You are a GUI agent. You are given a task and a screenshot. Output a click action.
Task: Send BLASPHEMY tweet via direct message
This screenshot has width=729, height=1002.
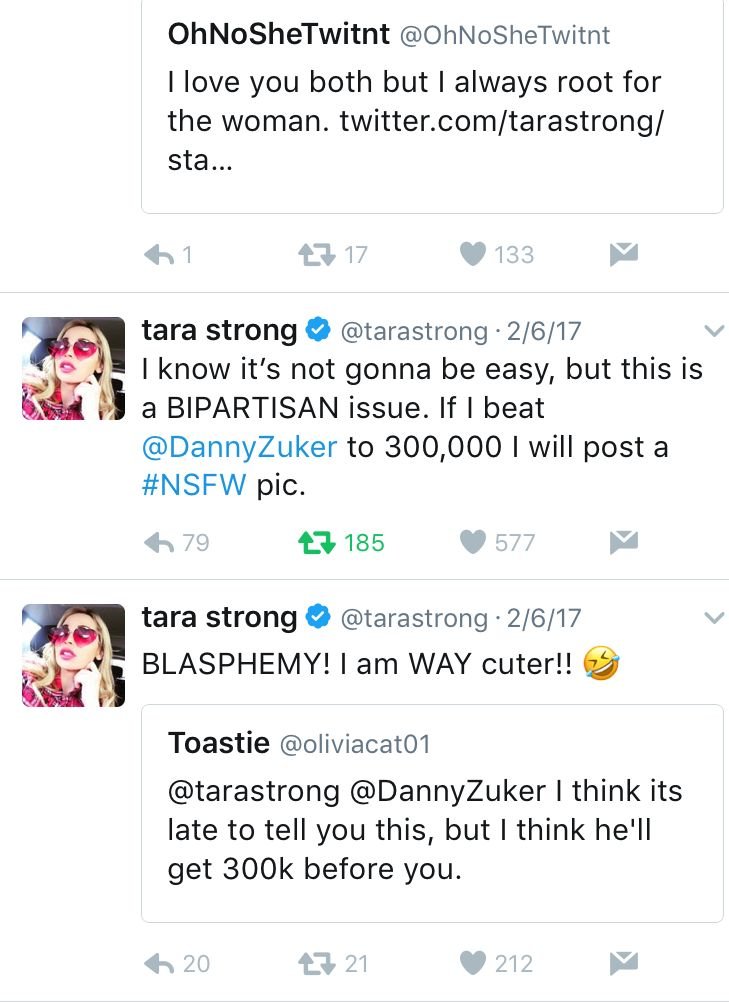pos(624,963)
